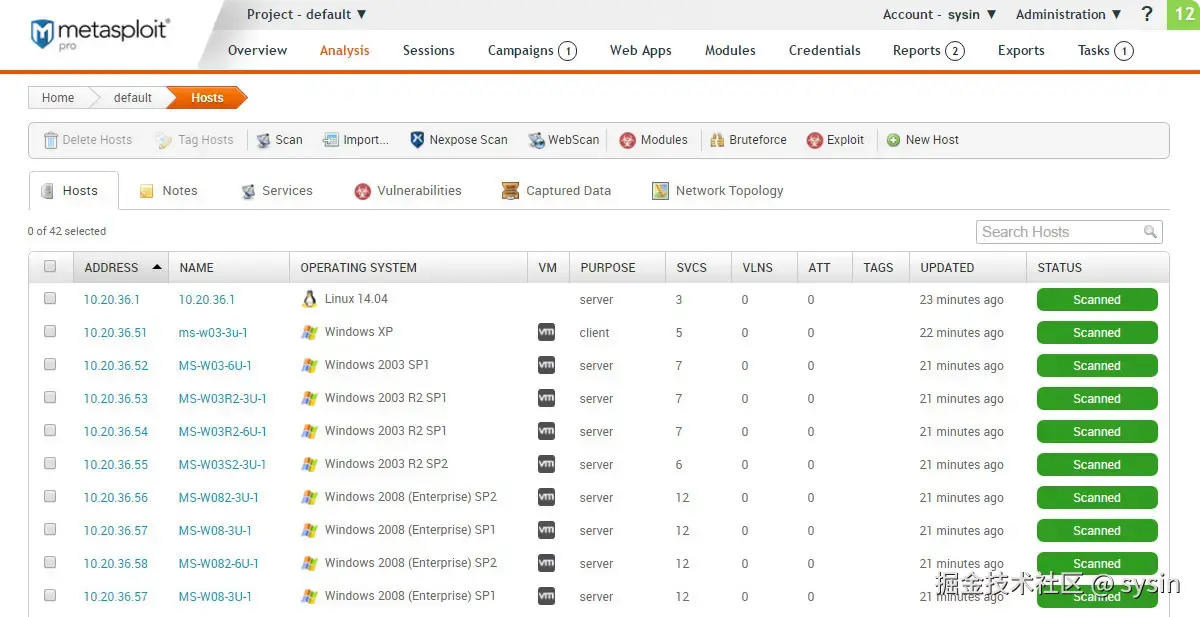Click the Windows icon for MS-W082-6U-1
Viewport: 1200px width, 617px height.
(309, 563)
